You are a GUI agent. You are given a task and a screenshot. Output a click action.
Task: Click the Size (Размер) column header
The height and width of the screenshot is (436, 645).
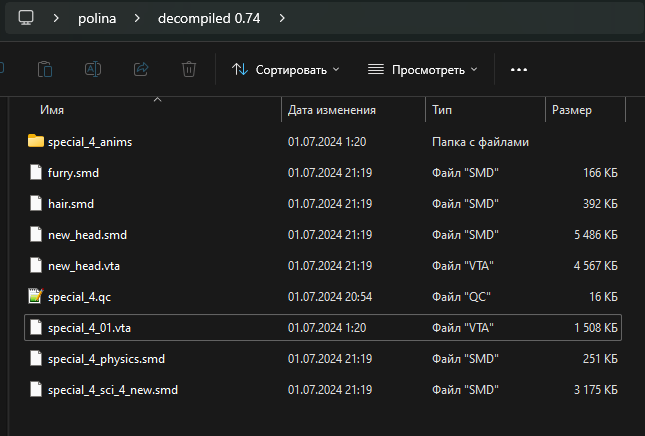point(571,109)
